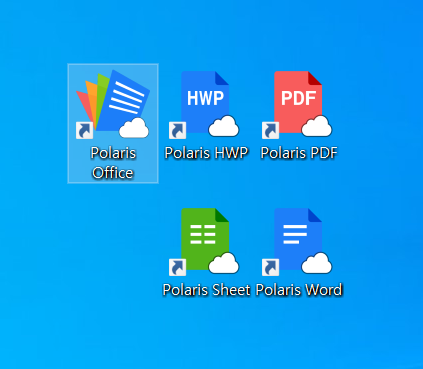Click the "Polaris Word" label text
The image size is (423, 369).
(x=299, y=290)
